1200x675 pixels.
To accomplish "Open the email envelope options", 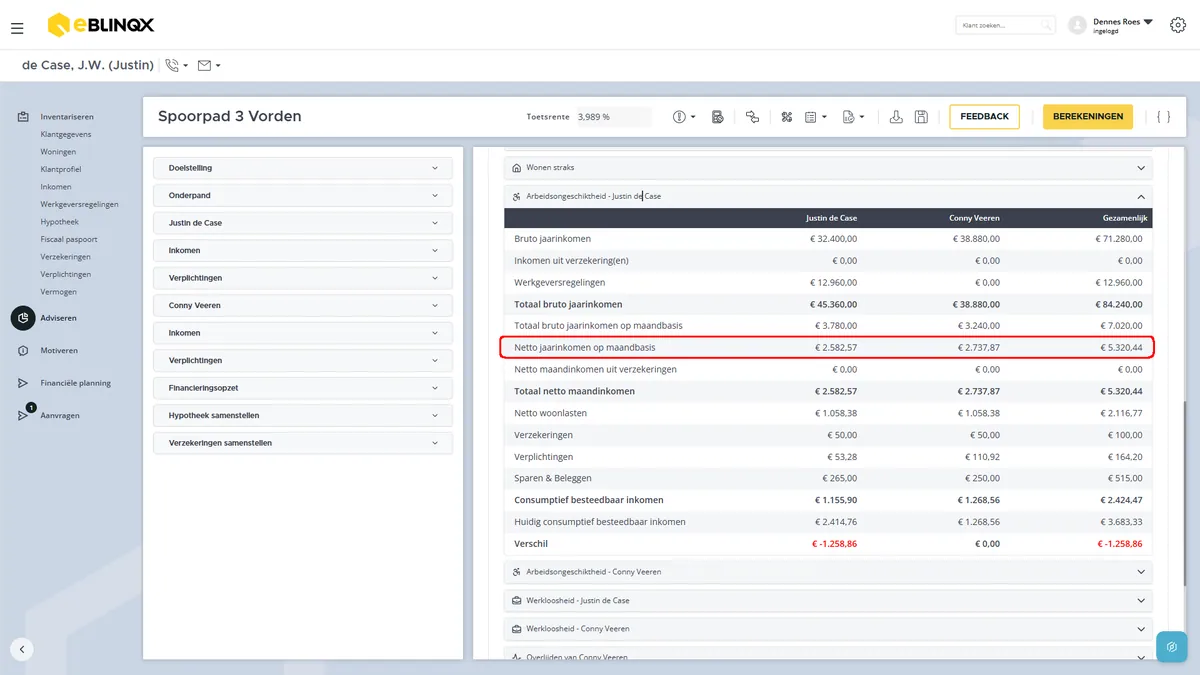I will coord(209,66).
